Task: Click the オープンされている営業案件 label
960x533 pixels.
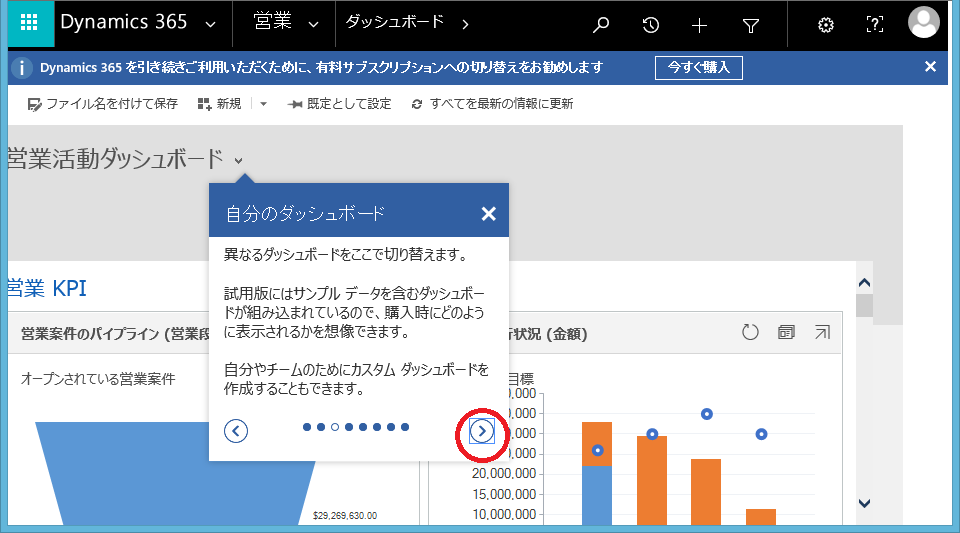Action: coord(98,379)
